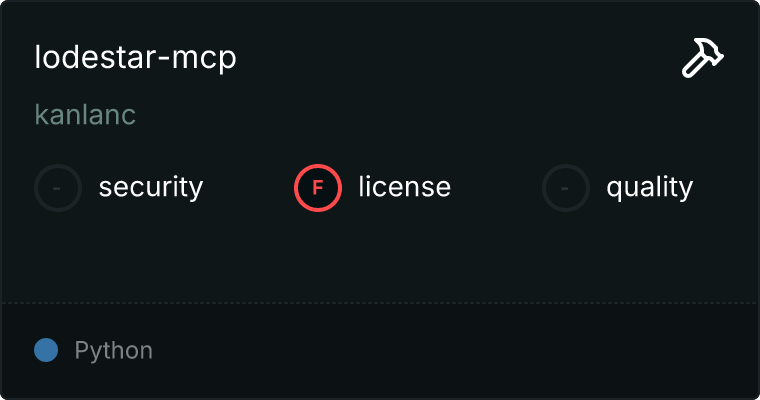Screen dimensions: 760x400
Task: Click the dash inside the security circle
Action: click(x=57, y=188)
